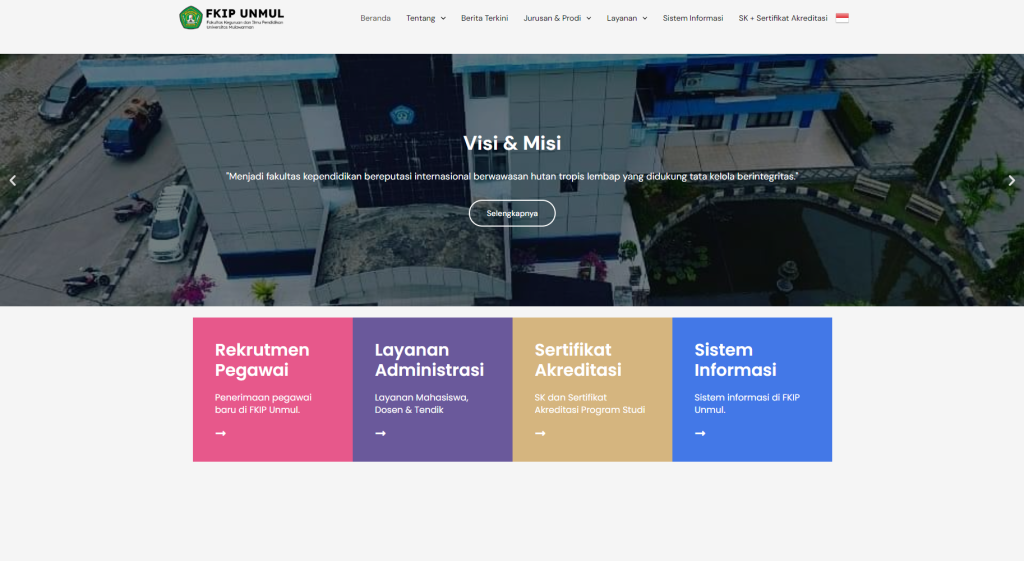Expand the Tentang dropdown menu

(426, 18)
